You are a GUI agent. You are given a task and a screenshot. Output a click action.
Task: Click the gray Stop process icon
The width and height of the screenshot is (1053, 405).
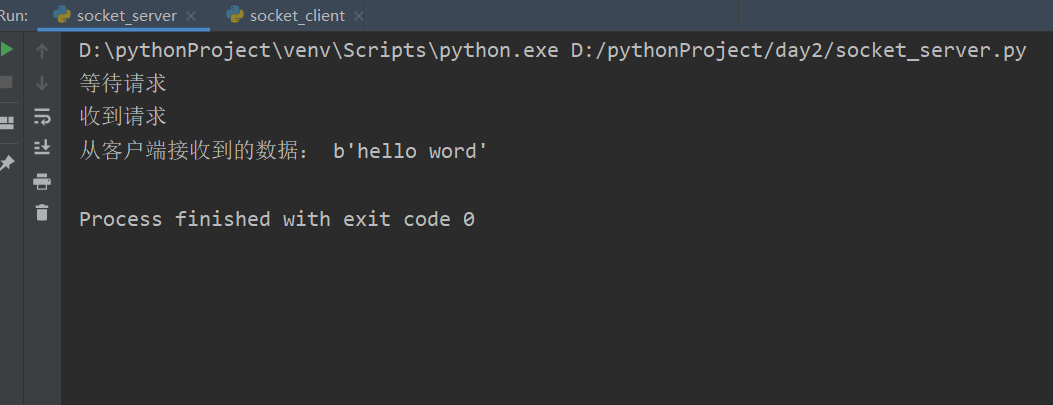click(x=7, y=82)
